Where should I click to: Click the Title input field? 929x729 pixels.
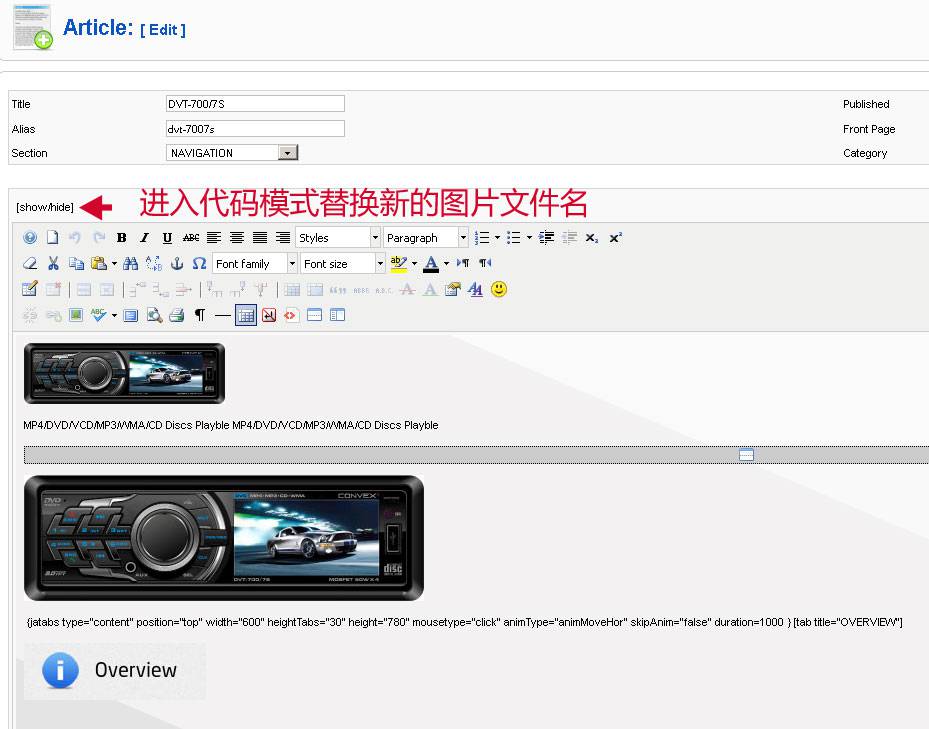[x=255, y=104]
